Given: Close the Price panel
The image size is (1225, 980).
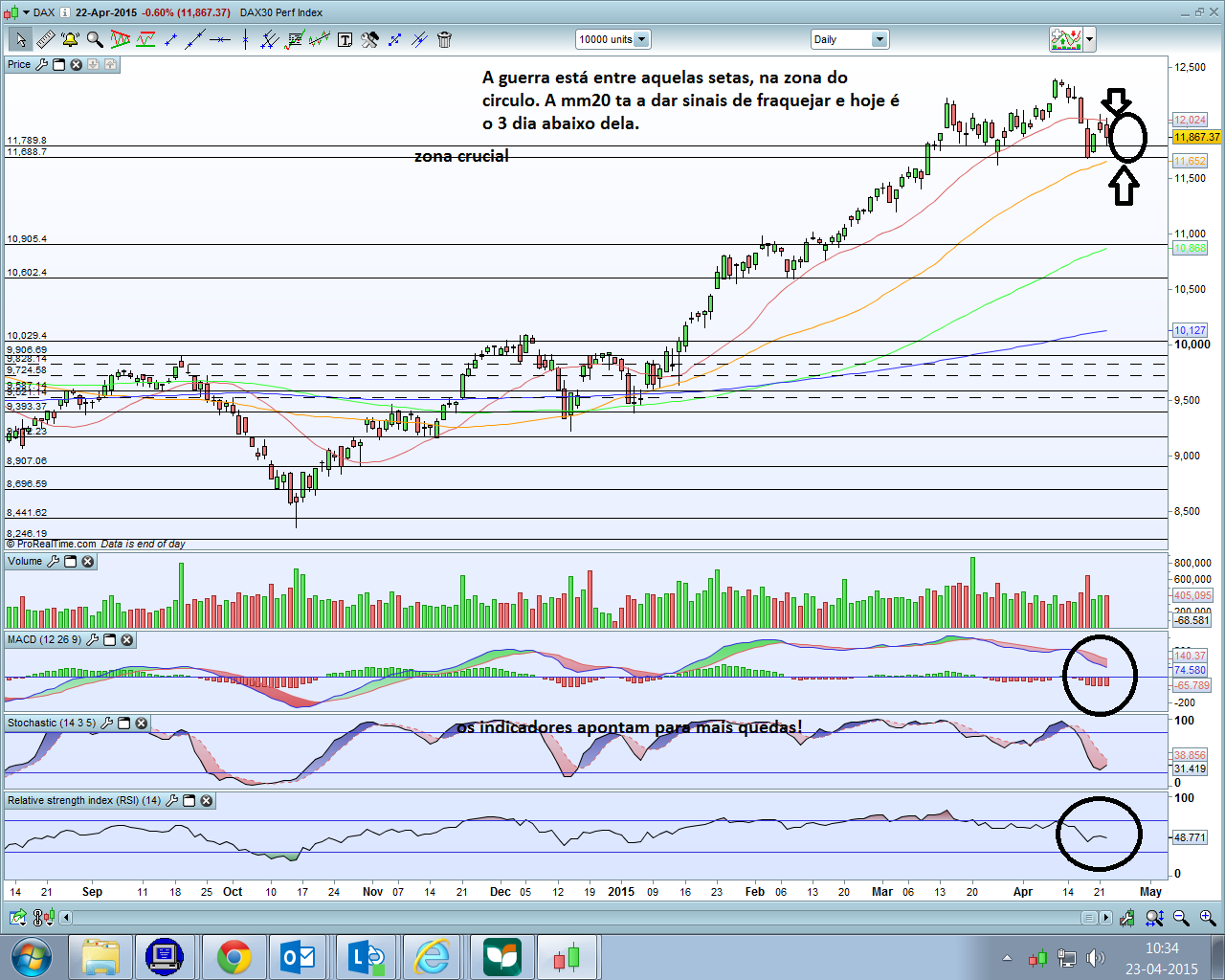Looking at the screenshot, I should pos(76,64).
